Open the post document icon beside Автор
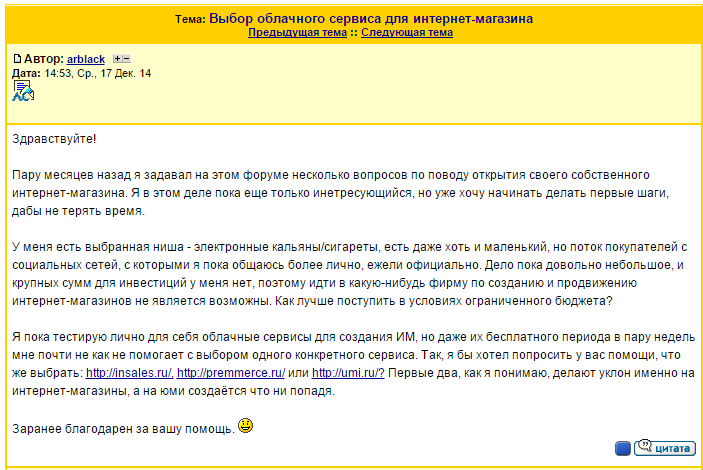703x470 pixels. point(17,59)
